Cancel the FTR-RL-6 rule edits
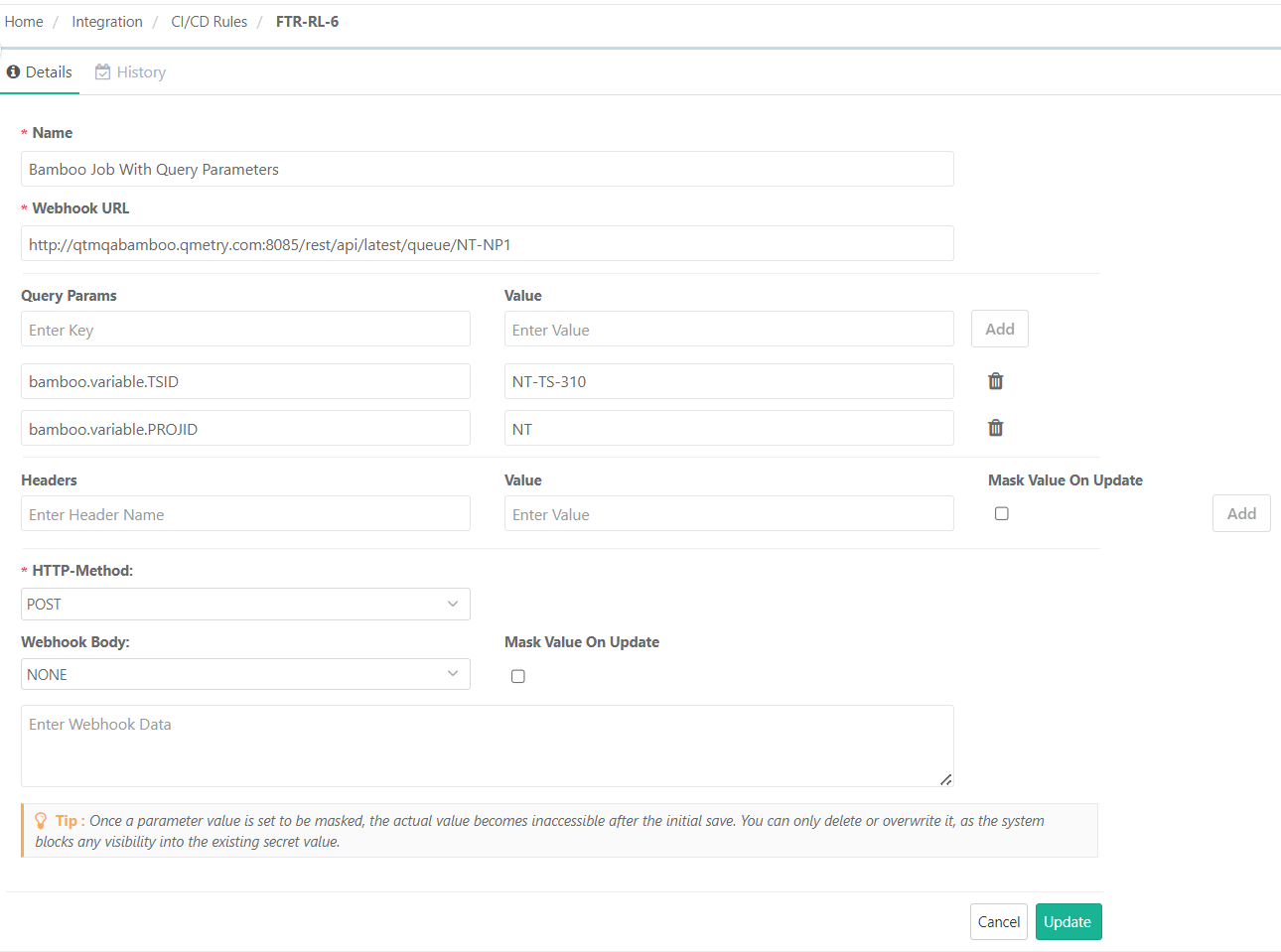The width and height of the screenshot is (1281, 952). (998, 921)
